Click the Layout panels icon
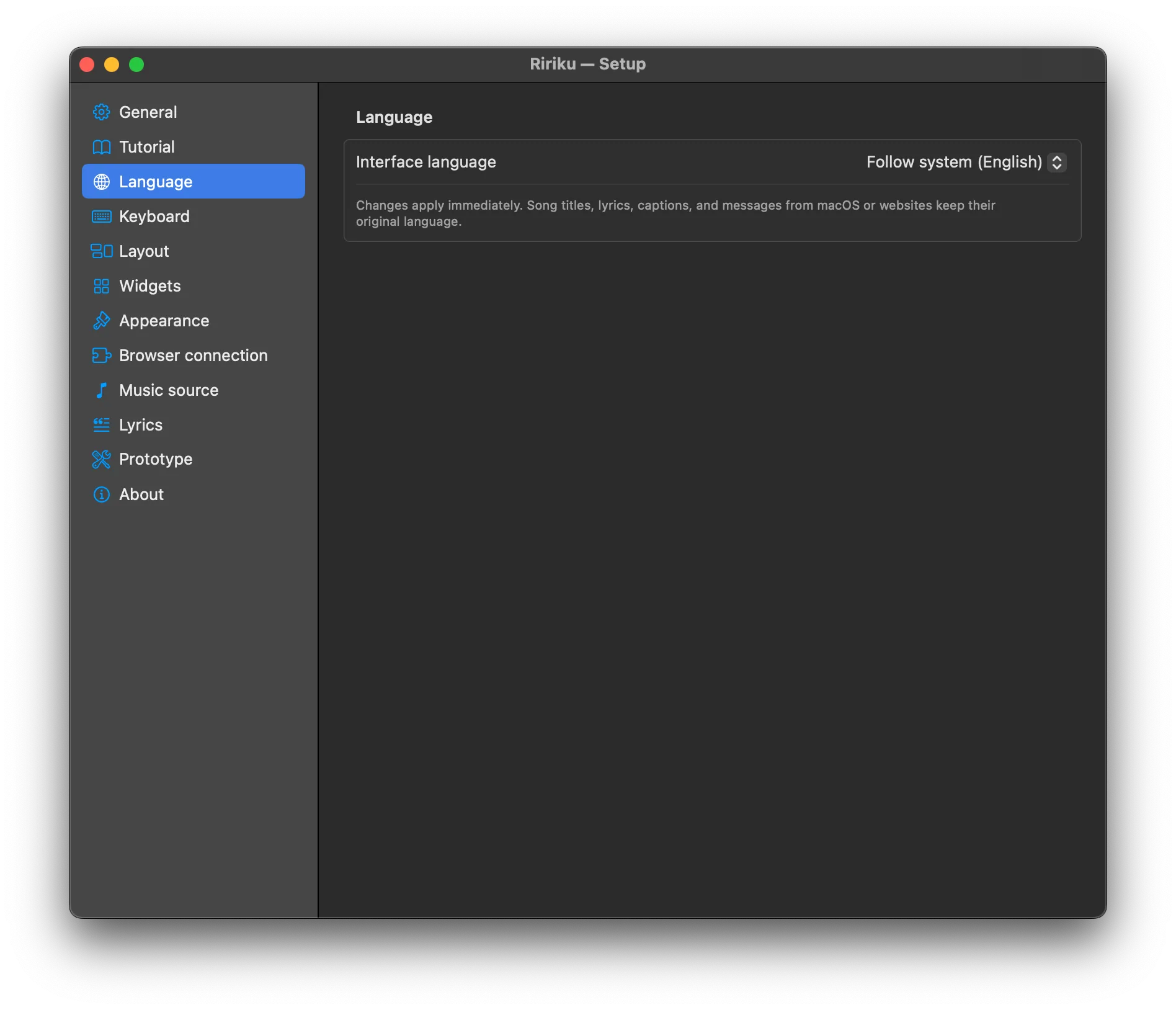 pyautogui.click(x=101, y=251)
